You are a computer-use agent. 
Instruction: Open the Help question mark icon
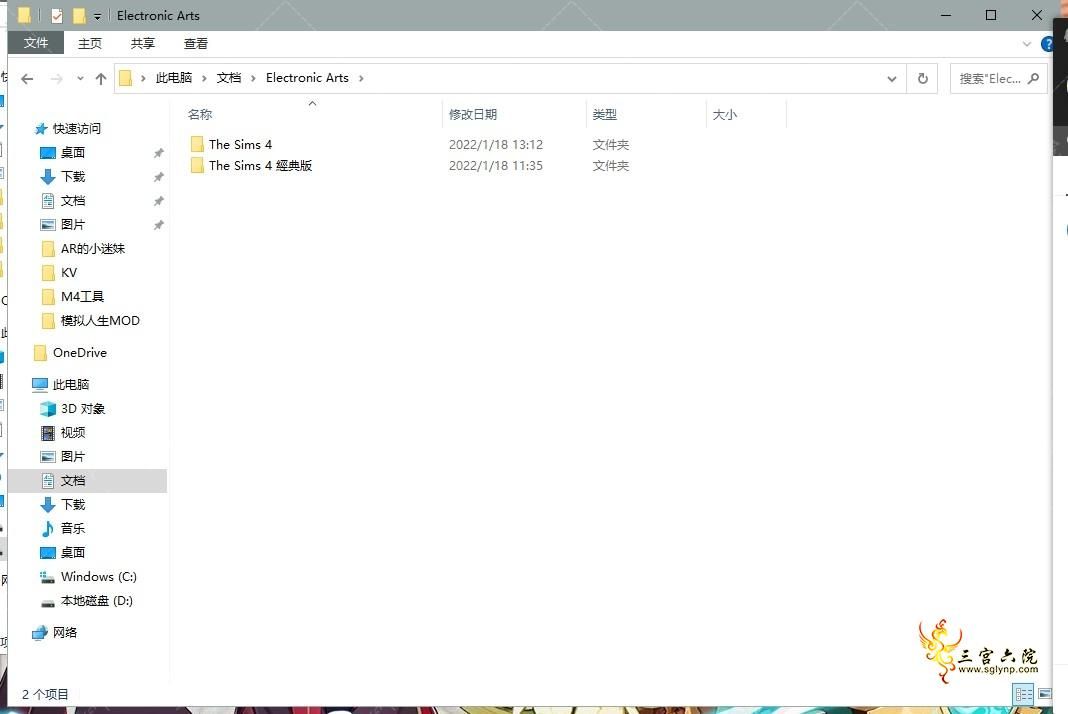pyautogui.click(x=1048, y=44)
